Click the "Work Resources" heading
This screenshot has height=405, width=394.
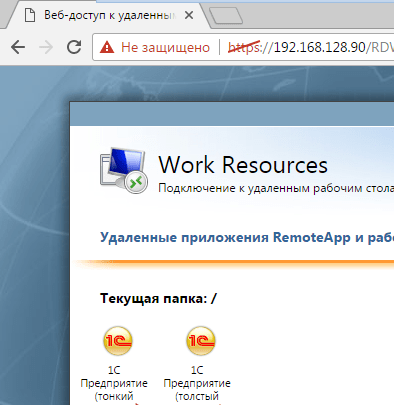click(x=243, y=165)
